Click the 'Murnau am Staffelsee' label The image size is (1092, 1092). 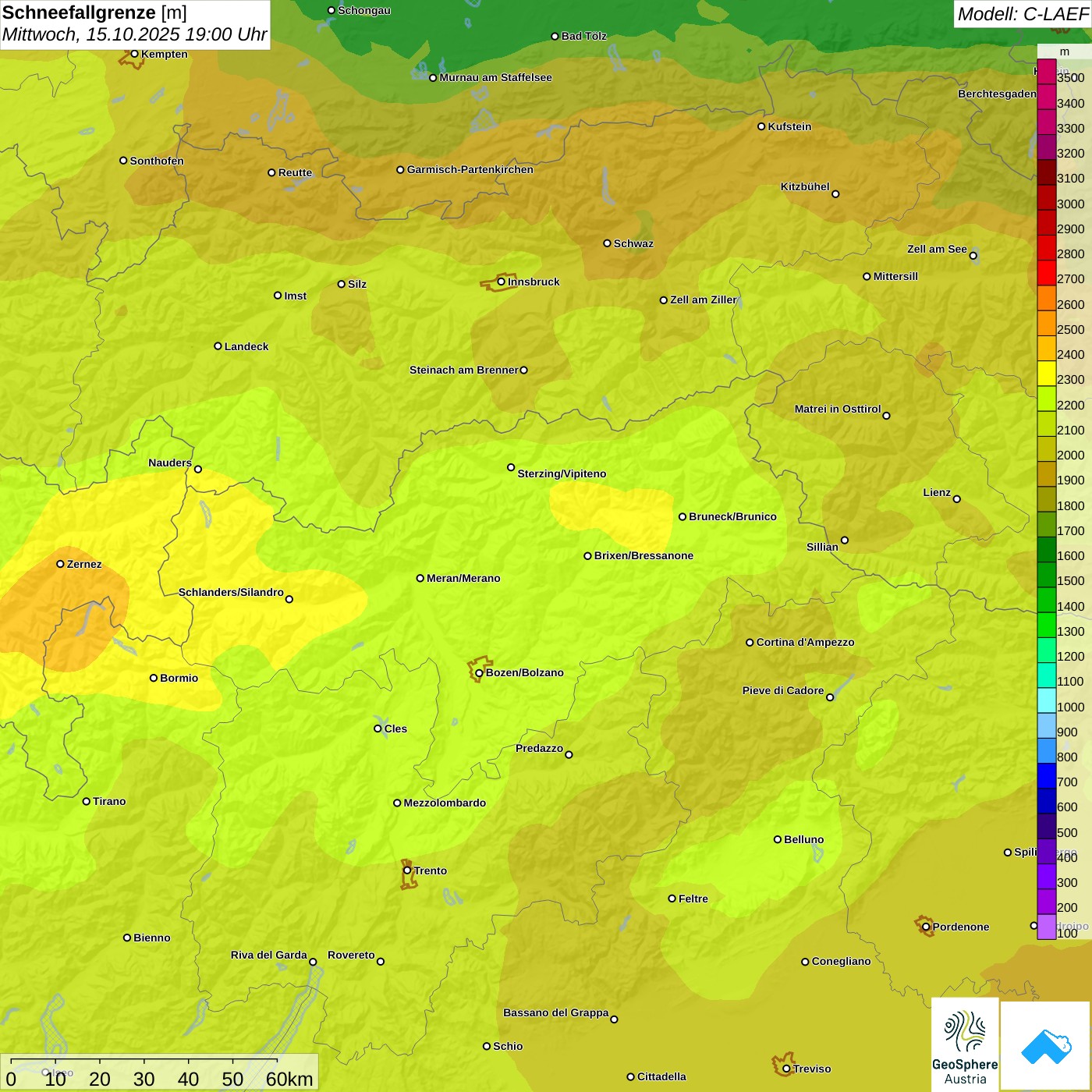click(x=495, y=77)
